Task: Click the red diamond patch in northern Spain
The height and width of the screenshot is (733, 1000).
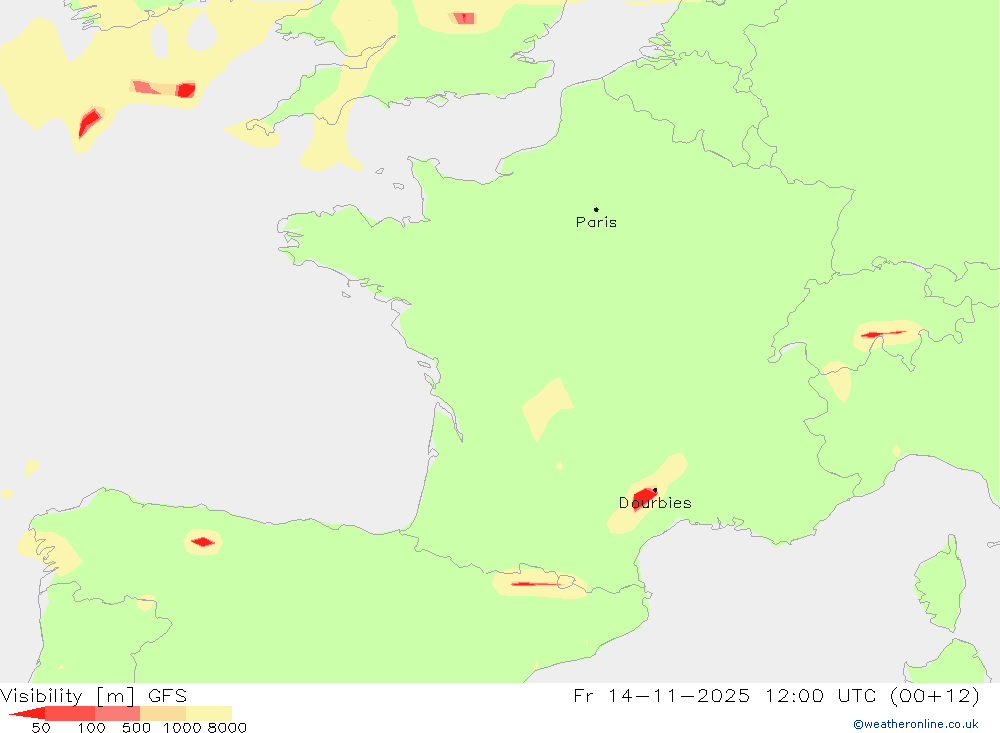Action: coord(203,542)
